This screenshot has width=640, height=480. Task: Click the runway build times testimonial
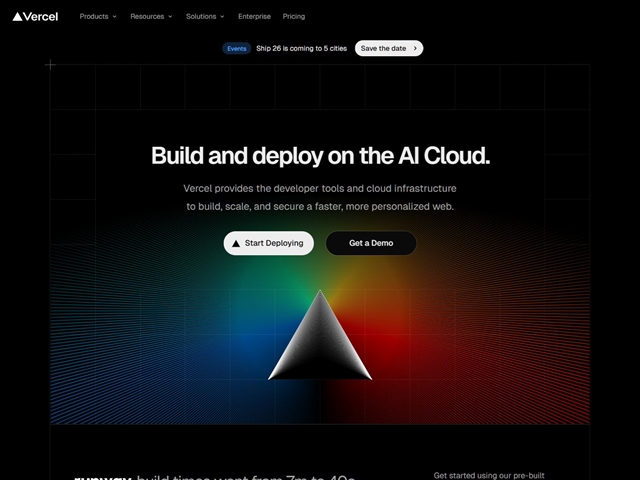pos(215,477)
